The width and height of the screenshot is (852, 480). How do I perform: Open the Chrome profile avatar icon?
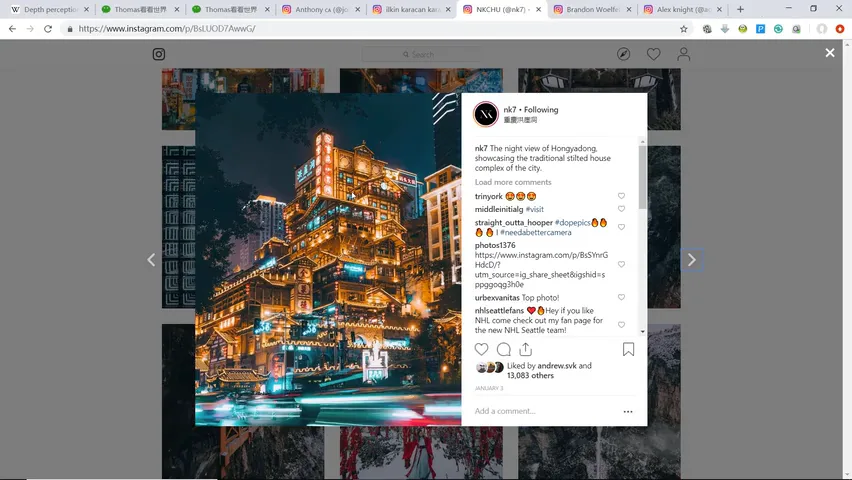point(822,29)
